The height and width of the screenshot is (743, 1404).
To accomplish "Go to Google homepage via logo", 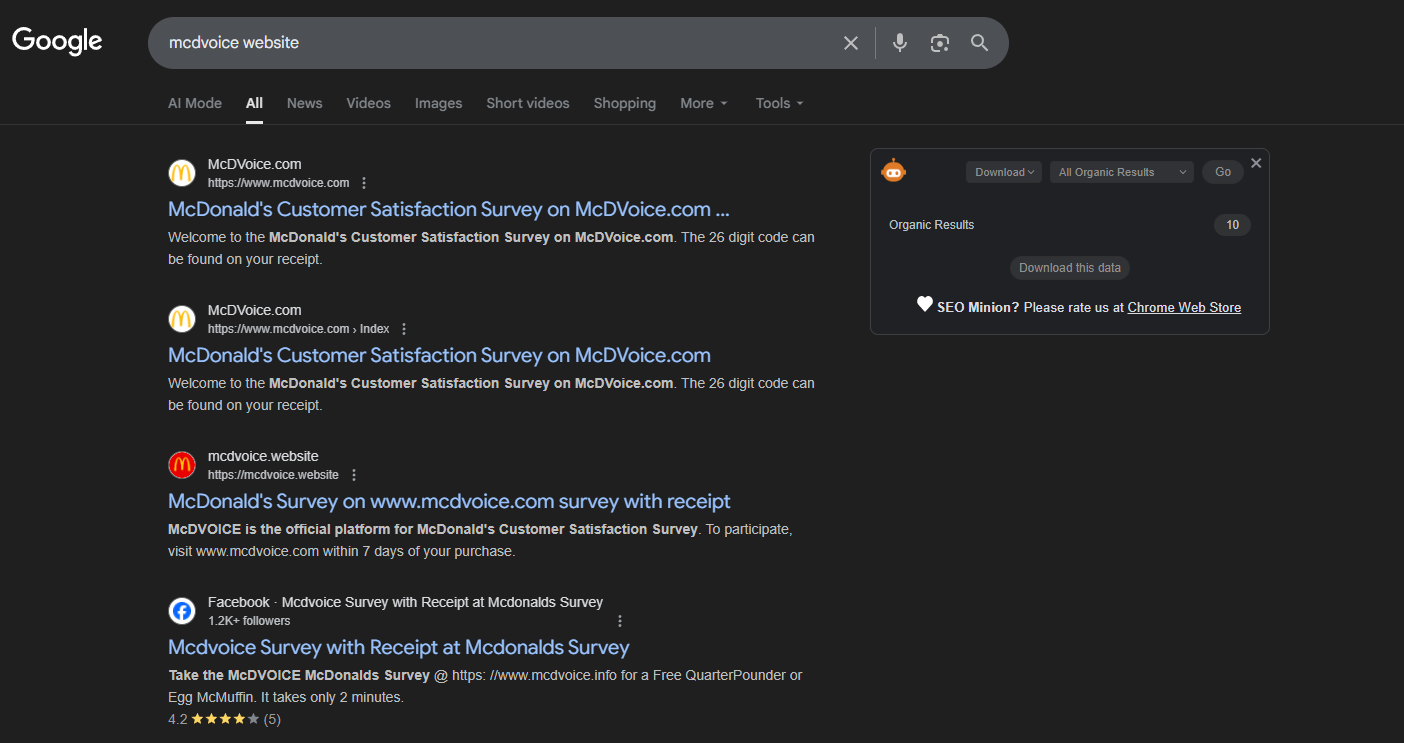I will 57,41.
